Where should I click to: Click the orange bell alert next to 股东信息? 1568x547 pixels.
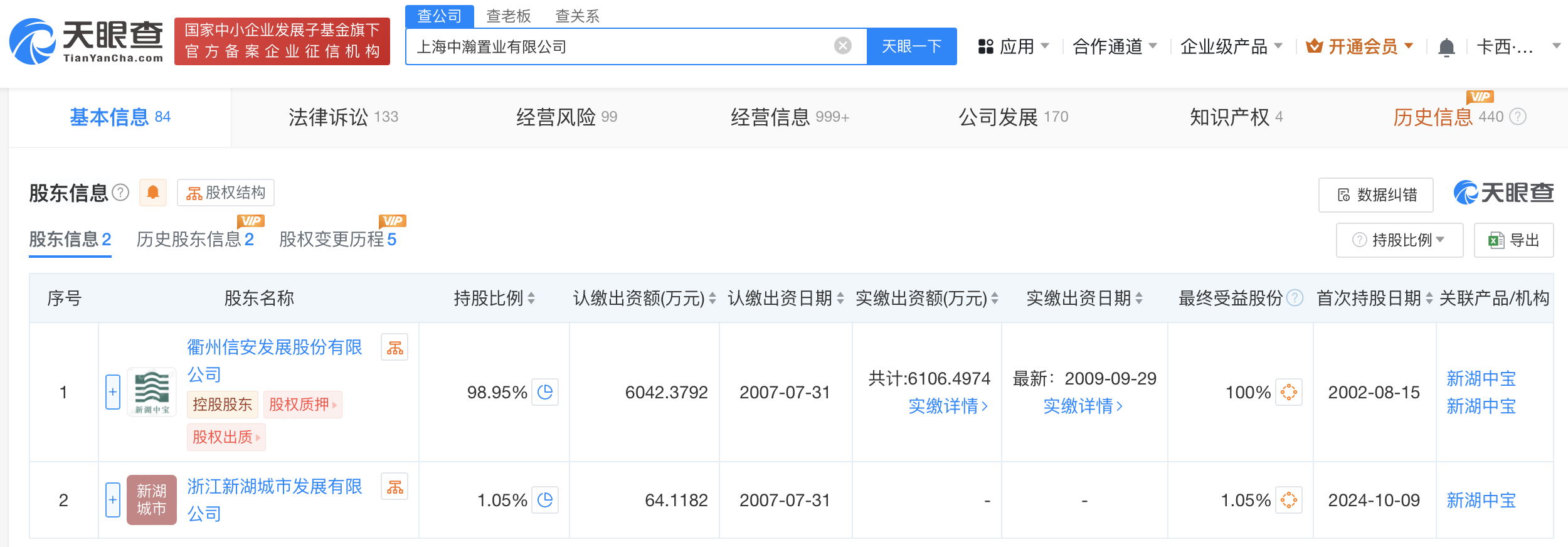[x=153, y=193]
